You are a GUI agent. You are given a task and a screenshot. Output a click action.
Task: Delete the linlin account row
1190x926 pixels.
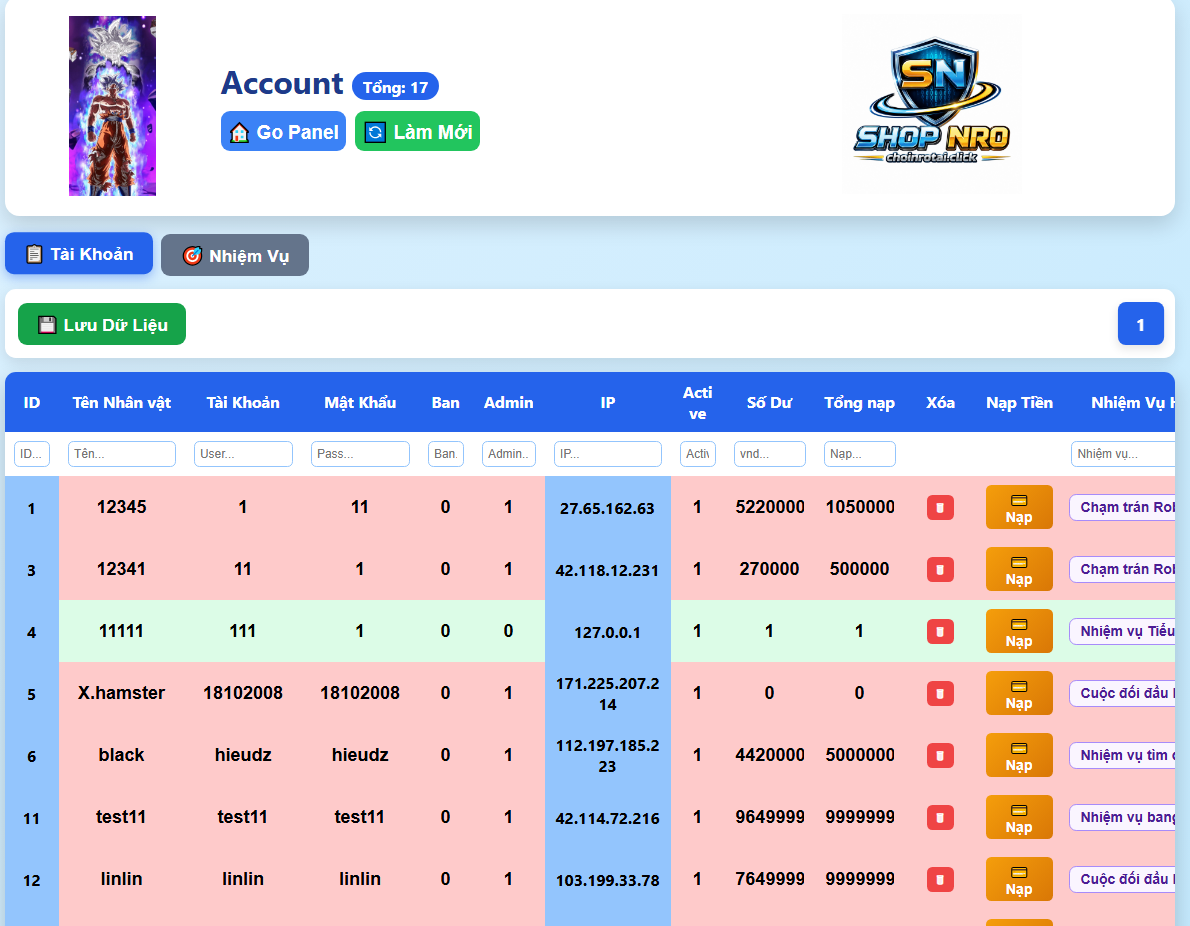[940, 879]
